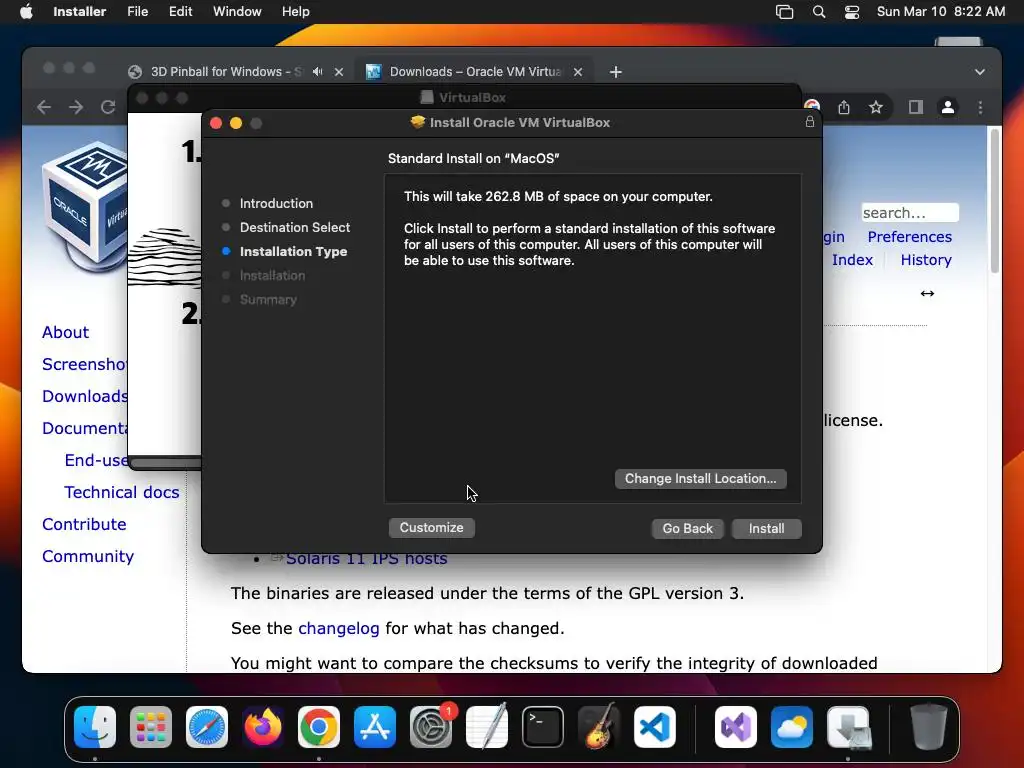Open the cloud app icon in Dock
The image size is (1024, 768).
coord(792,726)
